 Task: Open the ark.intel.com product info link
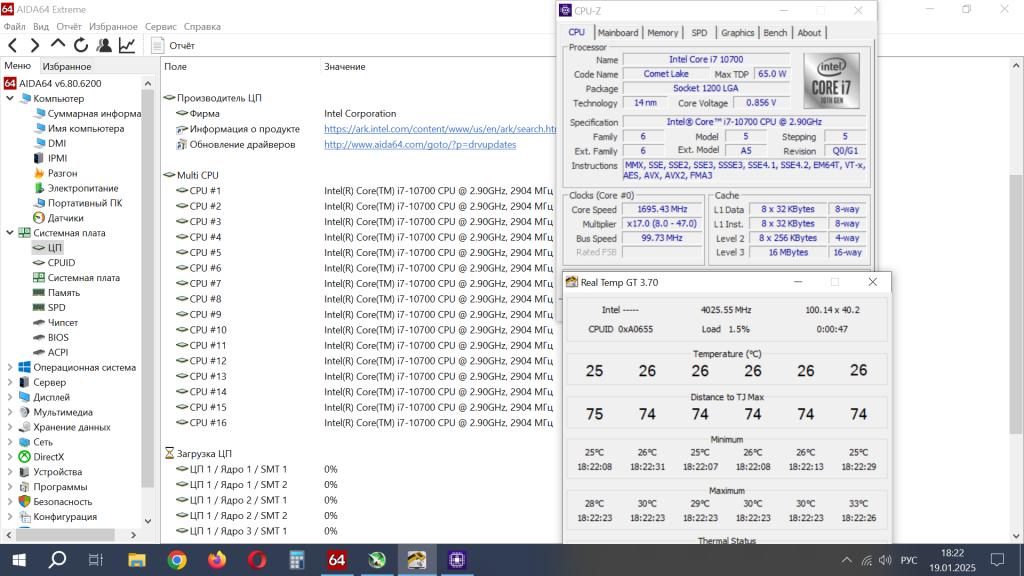tap(440, 129)
